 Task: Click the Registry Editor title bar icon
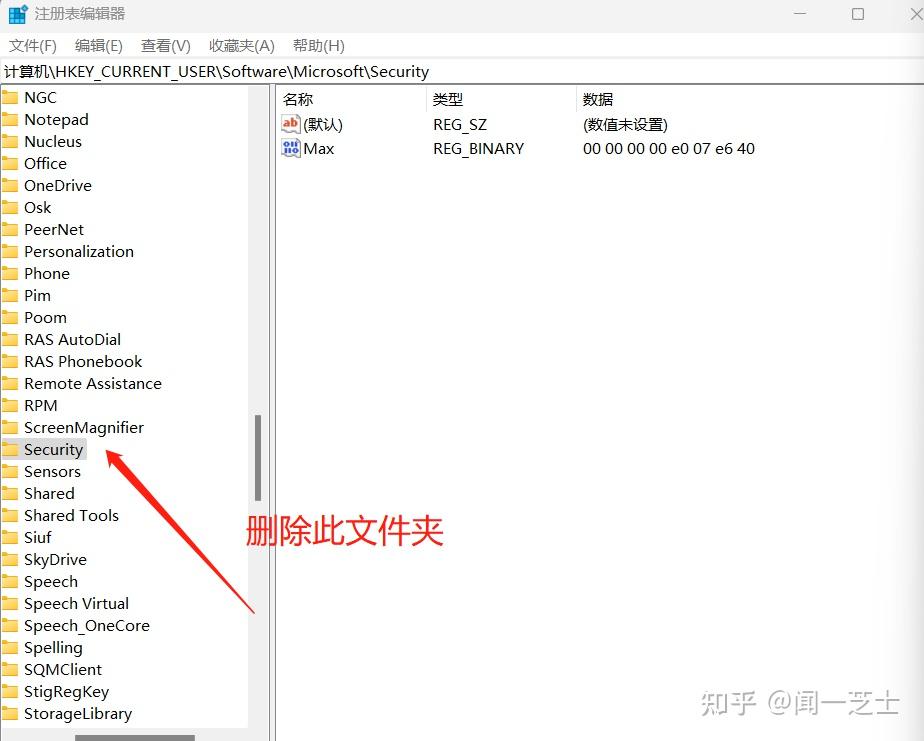coord(15,14)
